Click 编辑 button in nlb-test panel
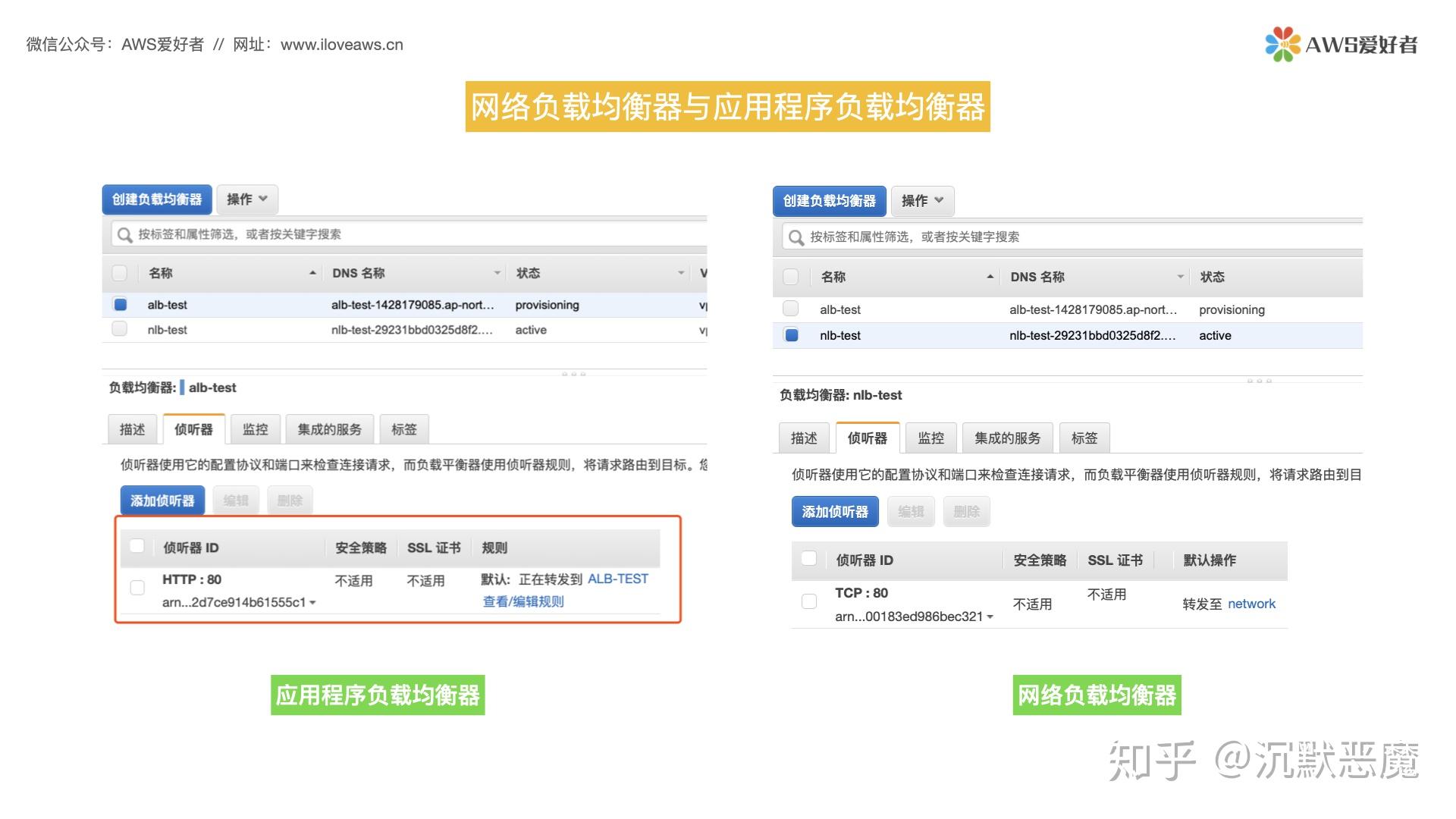The height and width of the screenshot is (819, 1456). [911, 512]
